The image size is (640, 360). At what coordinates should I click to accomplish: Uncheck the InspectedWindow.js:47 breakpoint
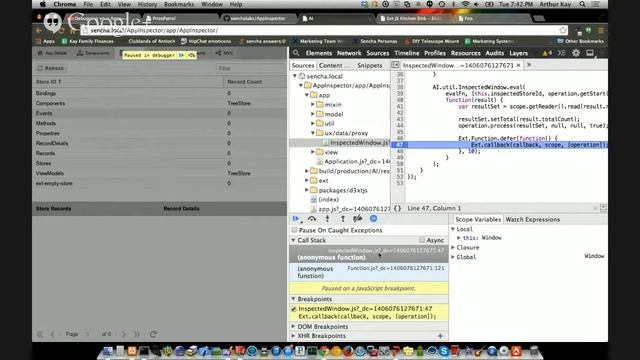coord(294,309)
